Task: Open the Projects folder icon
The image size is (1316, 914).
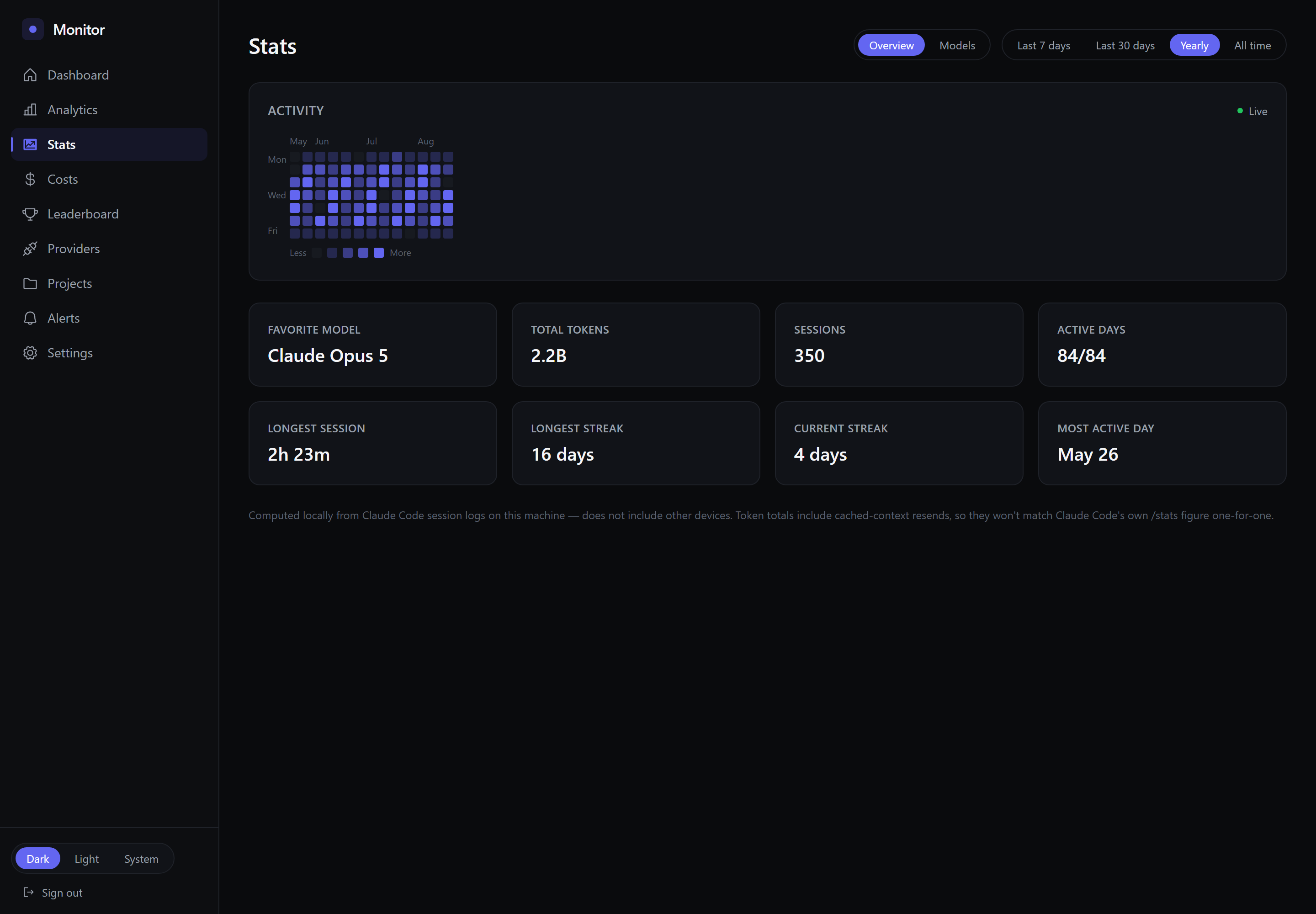Action: pos(30,283)
